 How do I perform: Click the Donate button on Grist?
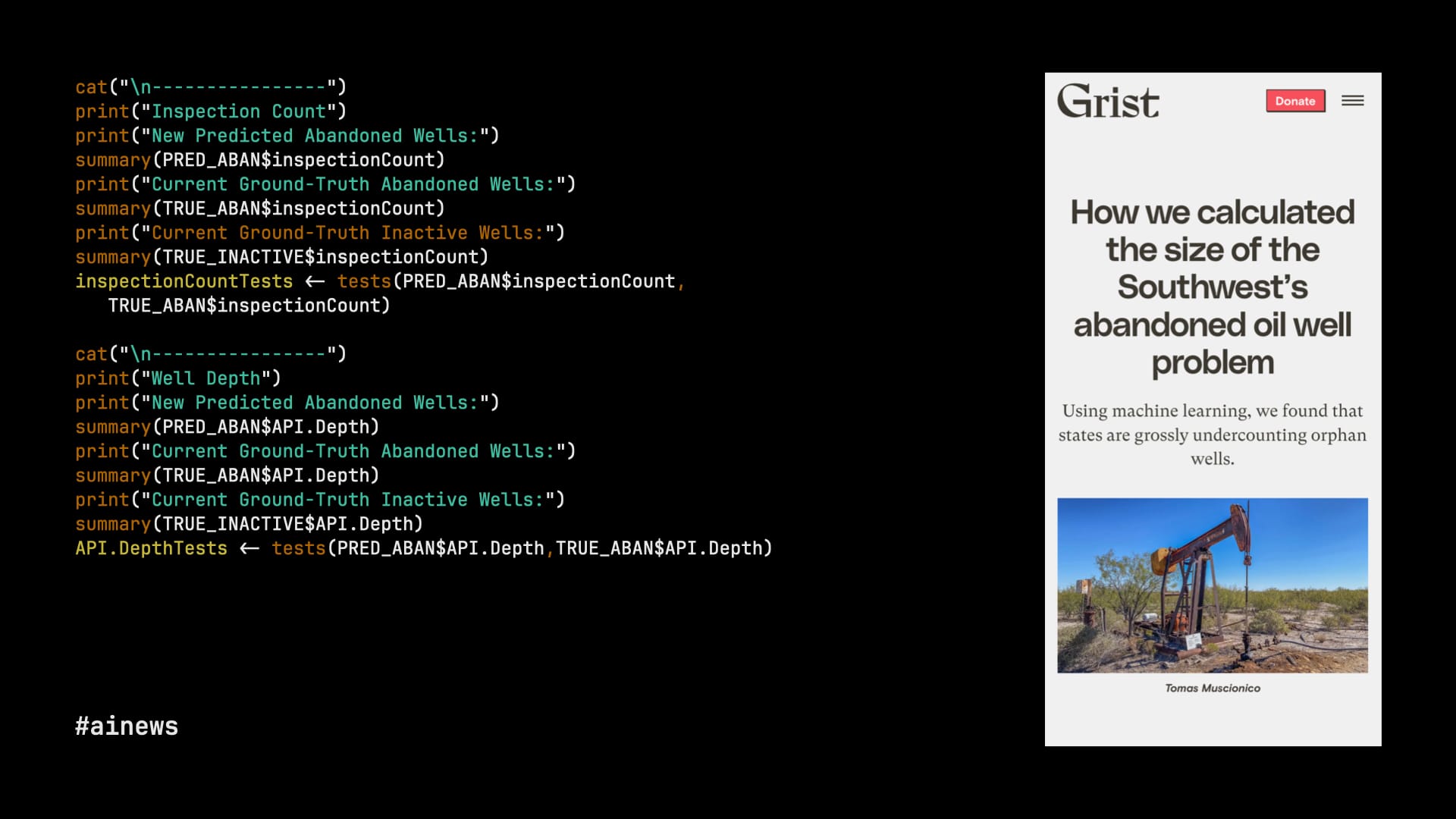click(x=1296, y=100)
